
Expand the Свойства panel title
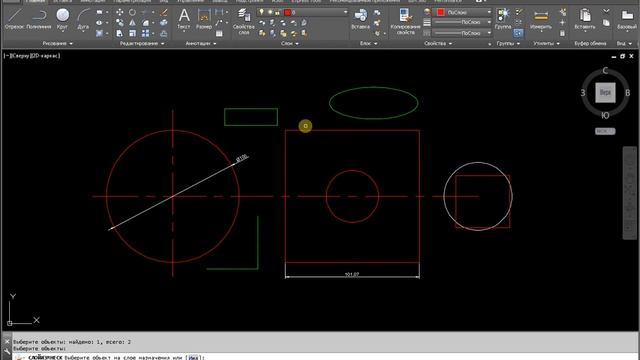point(438,43)
